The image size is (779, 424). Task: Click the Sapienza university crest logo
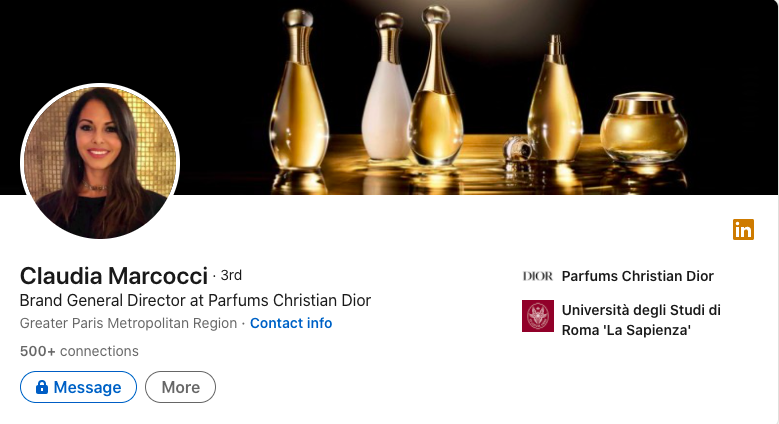538,316
